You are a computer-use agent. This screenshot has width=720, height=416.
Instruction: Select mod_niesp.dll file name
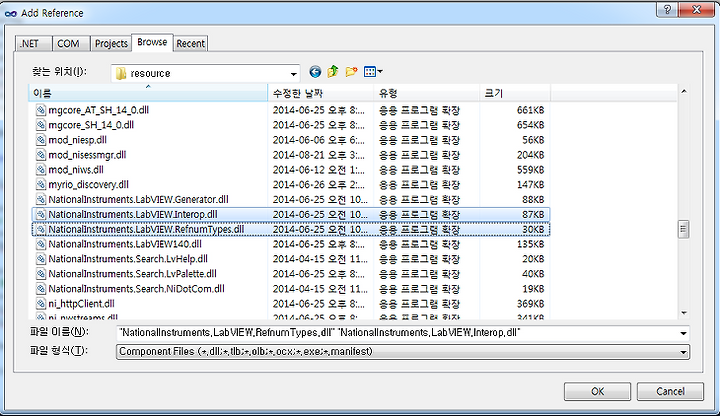[x=77, y=140]
